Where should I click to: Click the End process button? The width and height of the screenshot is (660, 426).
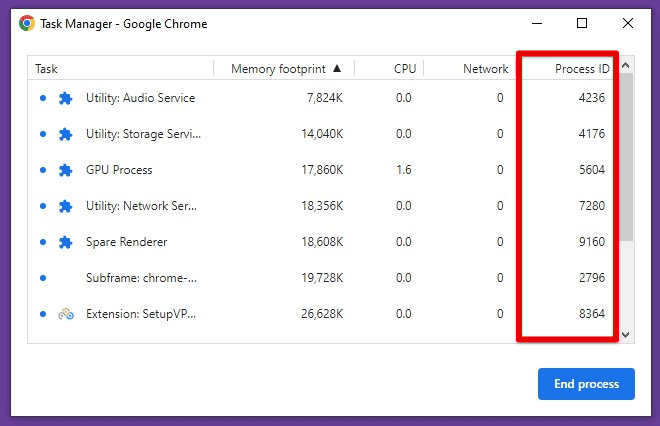pyautogui.click(x=586, y=384)
